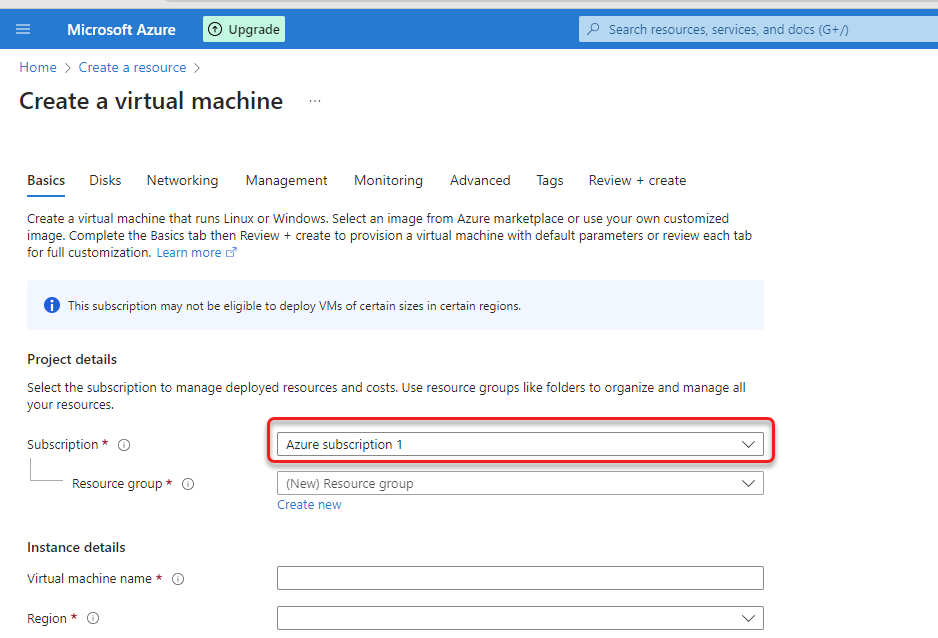Screen dimensions: 938x638
Task: Click the Upgrade button
Action: [243, 28]
